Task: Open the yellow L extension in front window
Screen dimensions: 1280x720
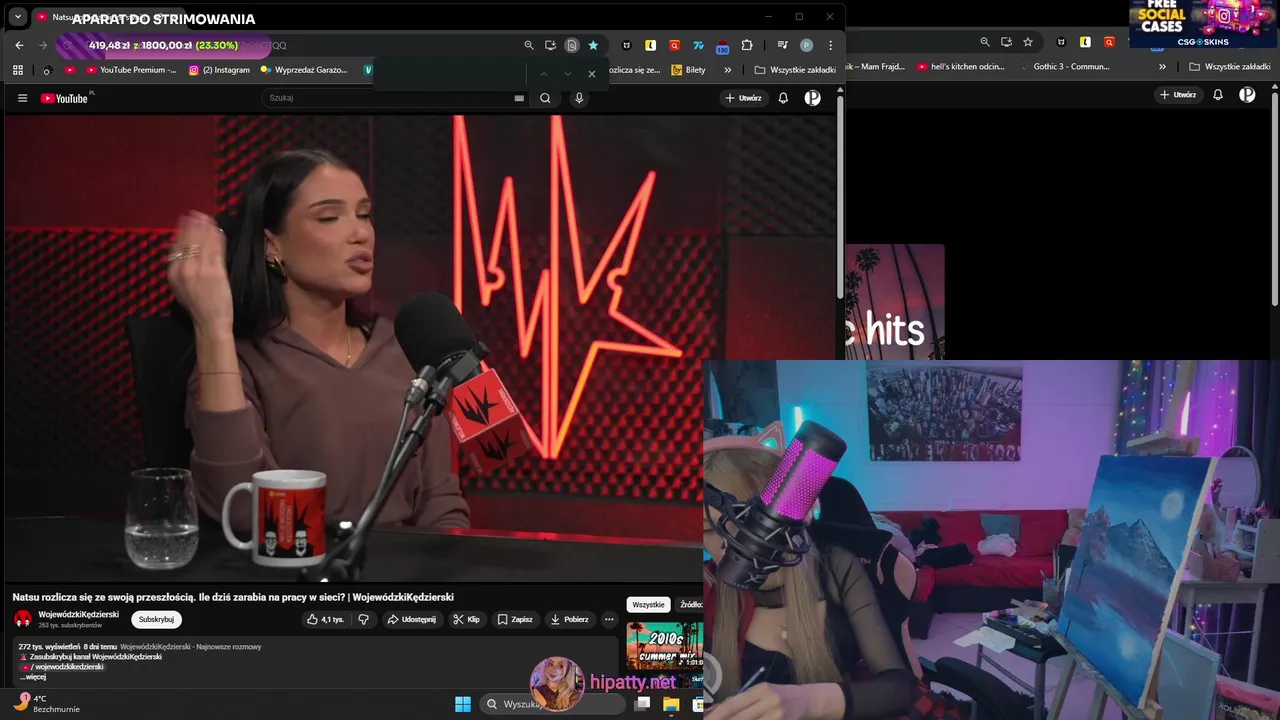Action: tap(651, 45)
